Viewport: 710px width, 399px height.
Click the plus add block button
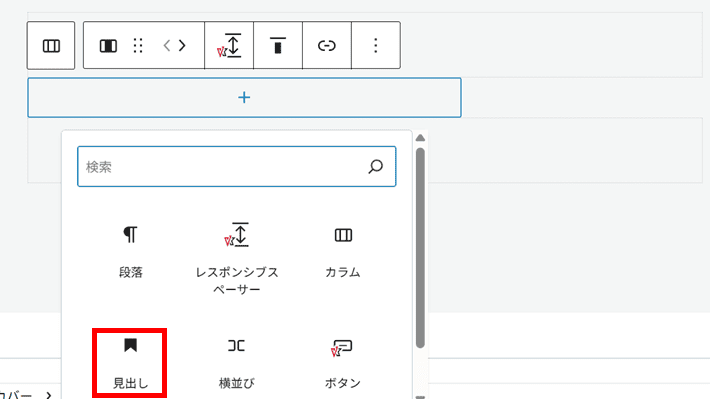point(245,97)
